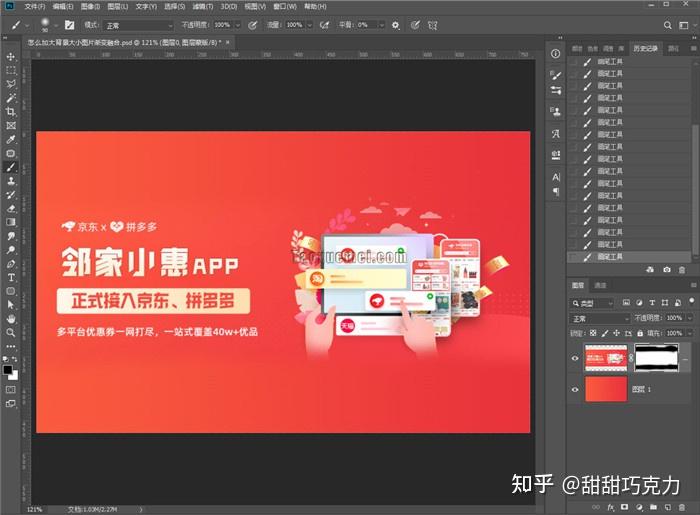Screen dimensions: 700x515
Task: Select the Eraser tool
Action: coord(11,208)
